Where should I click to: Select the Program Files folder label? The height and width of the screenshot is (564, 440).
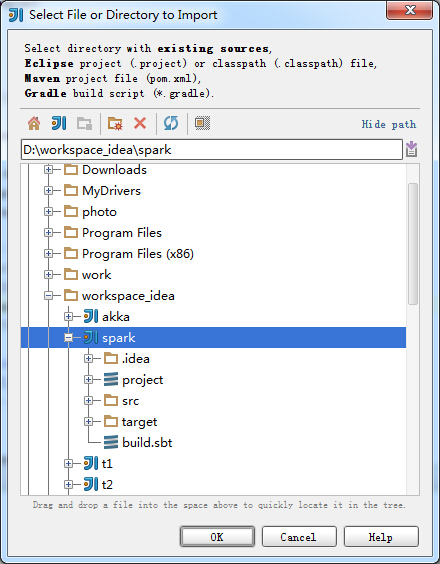click(x=122, y=233)
